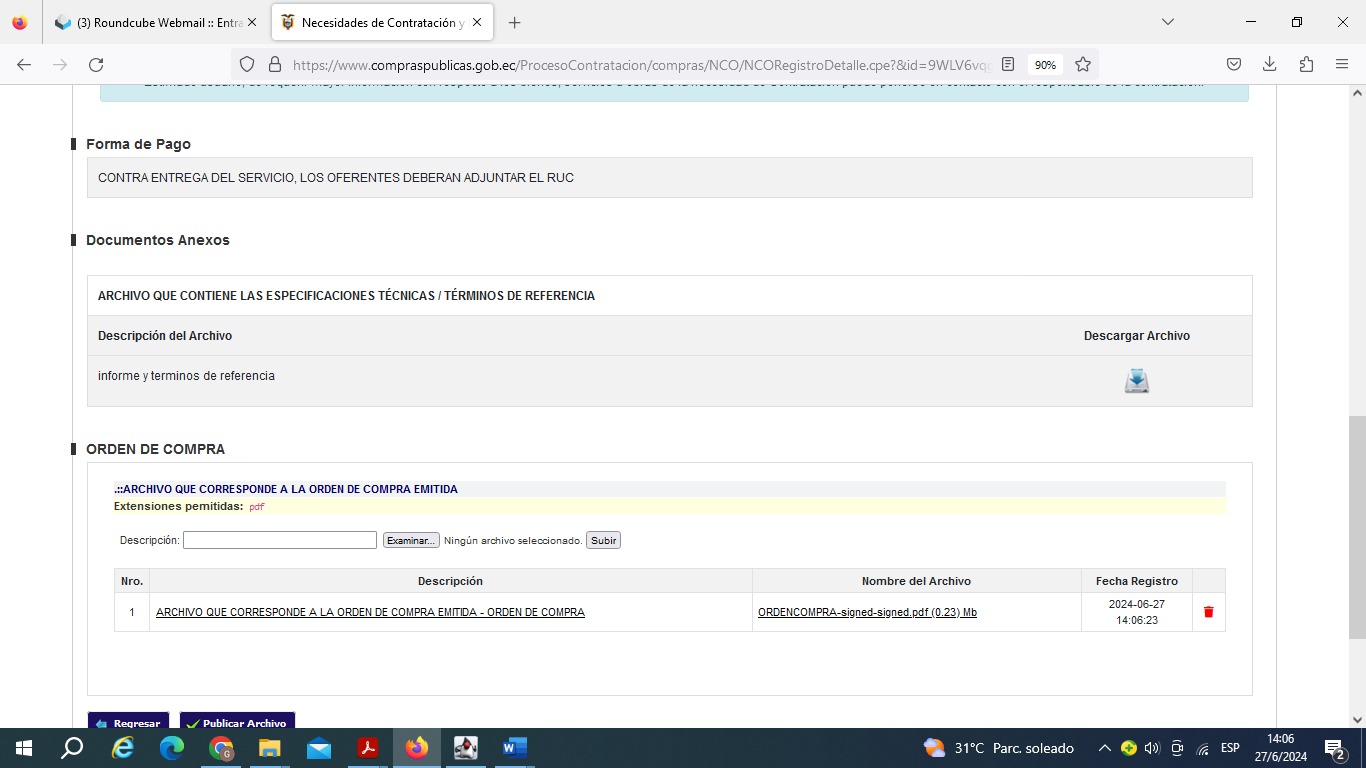Delete the uploaded ORDENCOMPRA file with trash icon

click(x=1208, y=612)
